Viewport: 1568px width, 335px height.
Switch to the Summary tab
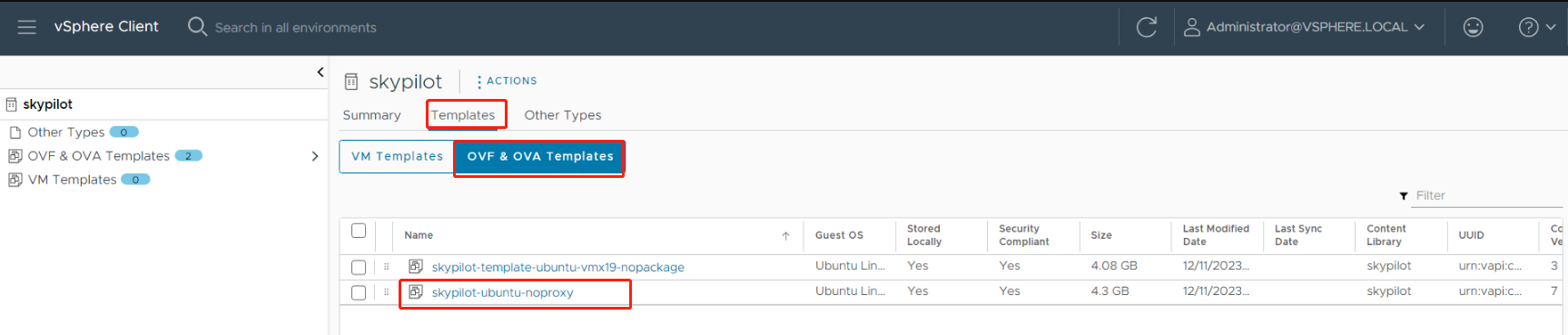point(371,115)
